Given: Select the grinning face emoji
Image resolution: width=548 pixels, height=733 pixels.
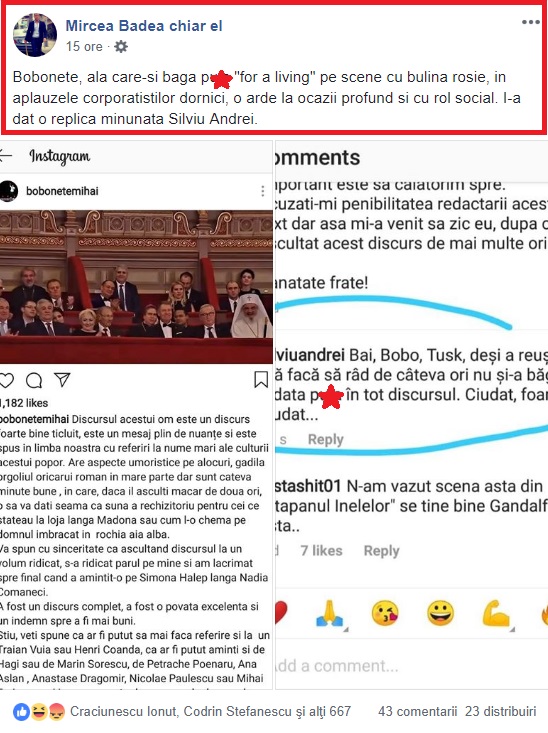Looking at the screenshot, I should point(440,613).
